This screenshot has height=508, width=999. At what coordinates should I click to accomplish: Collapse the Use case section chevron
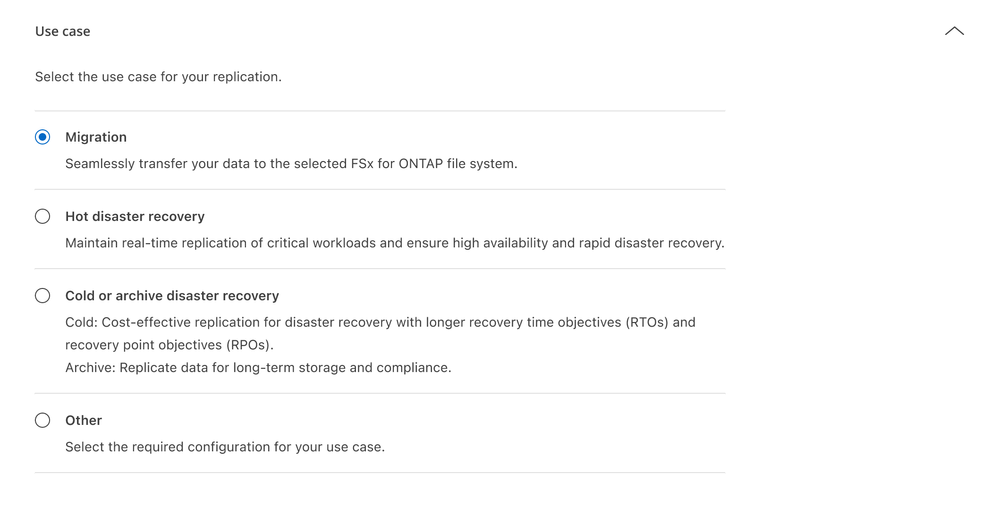click(x=954, y=32)
